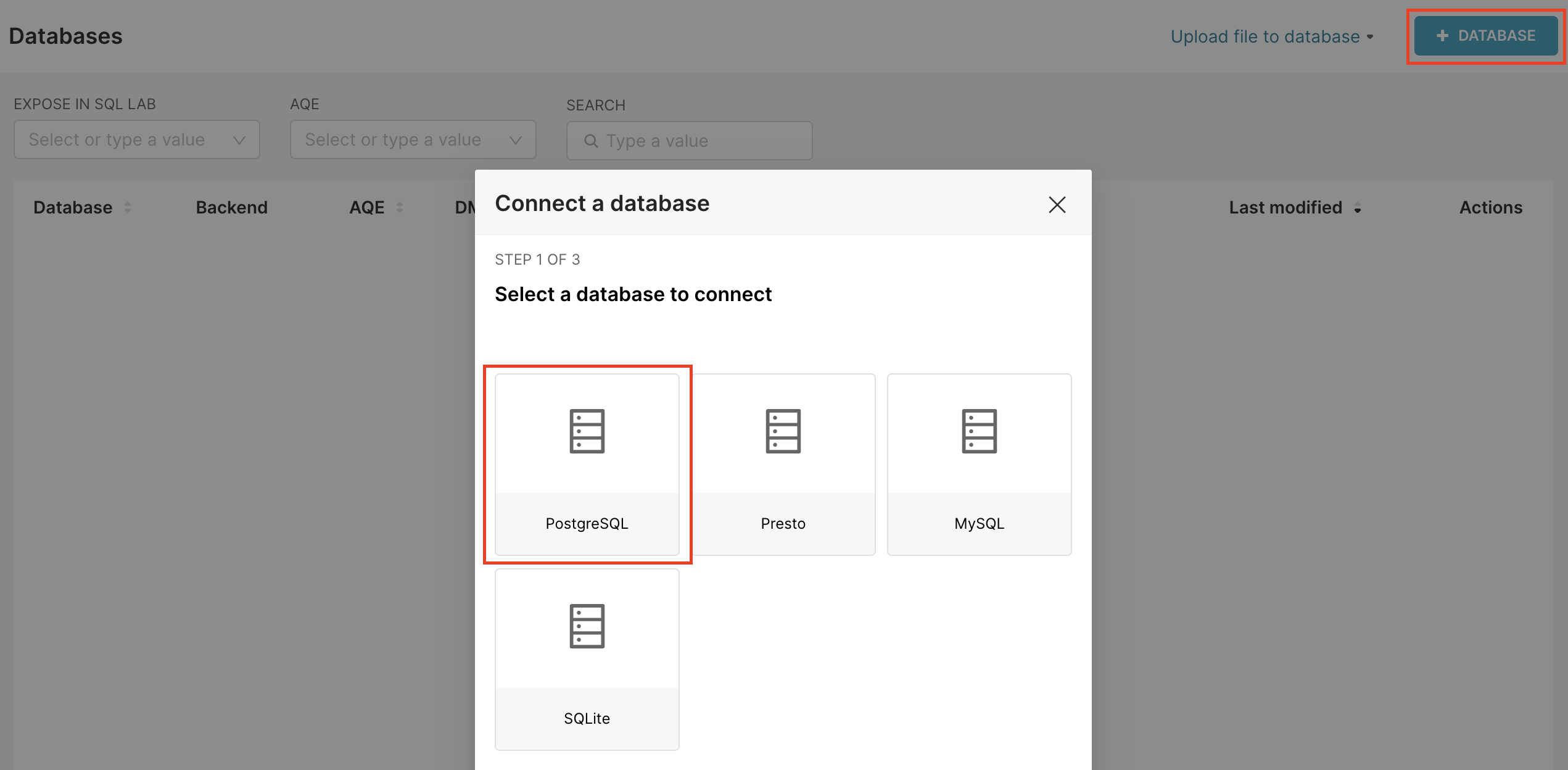1568x770 pixels.
Task: Click the Connect a database title
Action: pyautogui.click(x=602, y=204)
